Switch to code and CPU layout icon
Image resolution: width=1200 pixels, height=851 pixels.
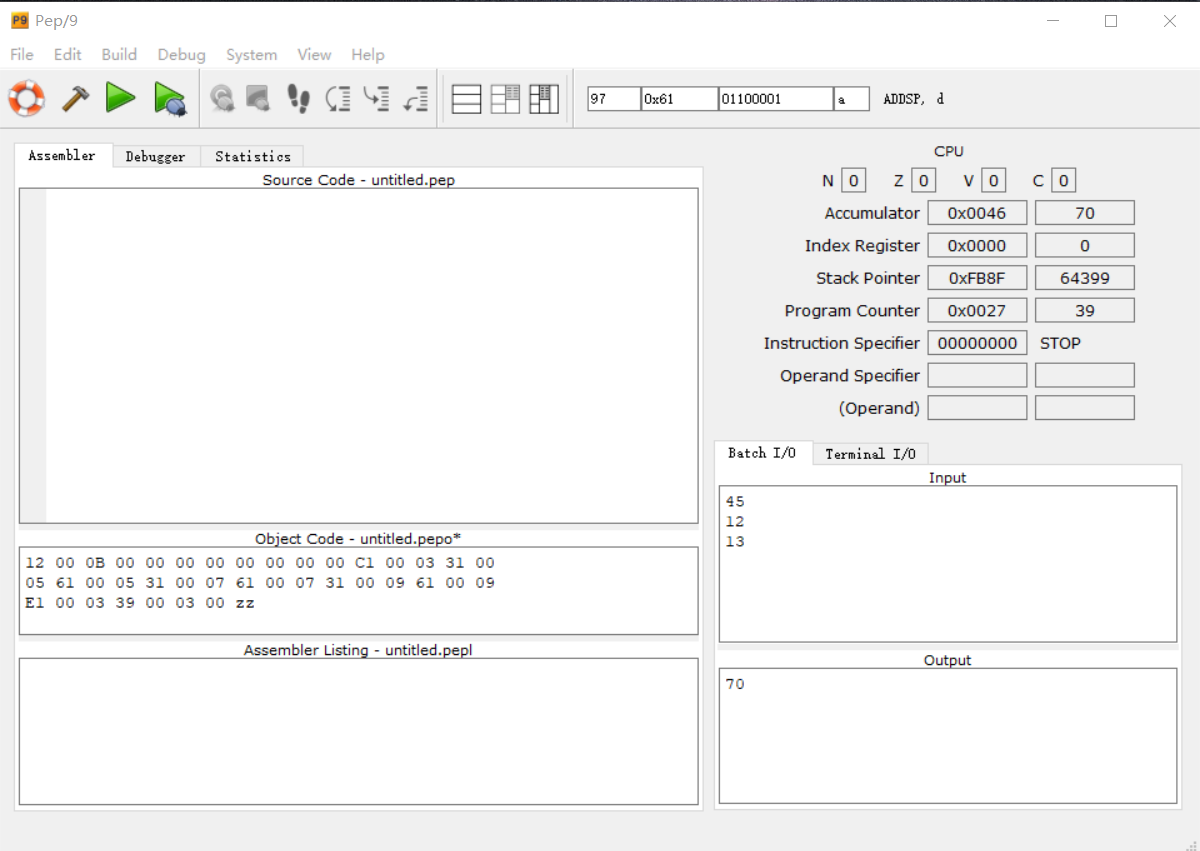tap(505, 99)
